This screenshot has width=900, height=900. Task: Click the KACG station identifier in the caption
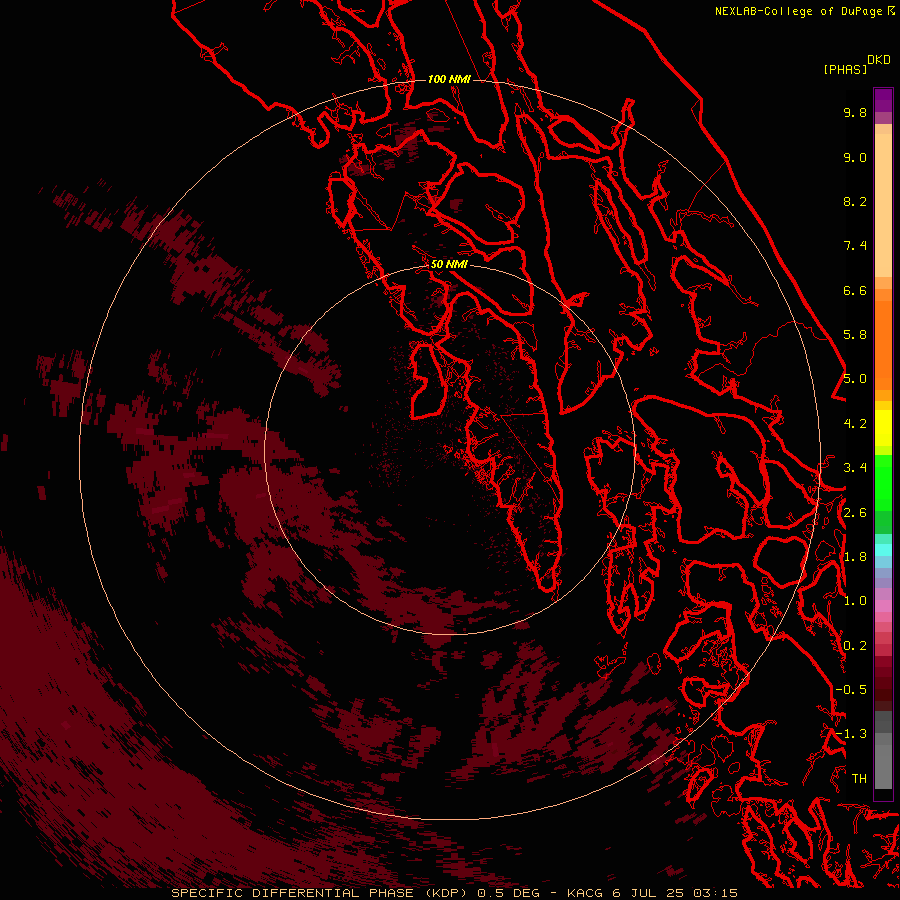tap(584, 893)
